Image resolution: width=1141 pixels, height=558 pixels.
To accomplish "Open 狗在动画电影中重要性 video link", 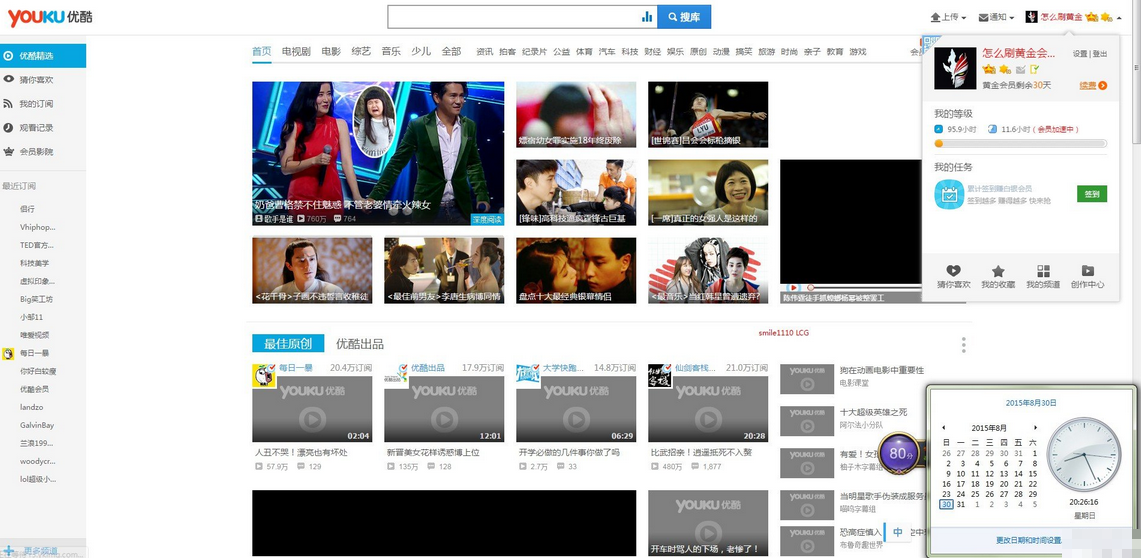I will pos(882,370).
